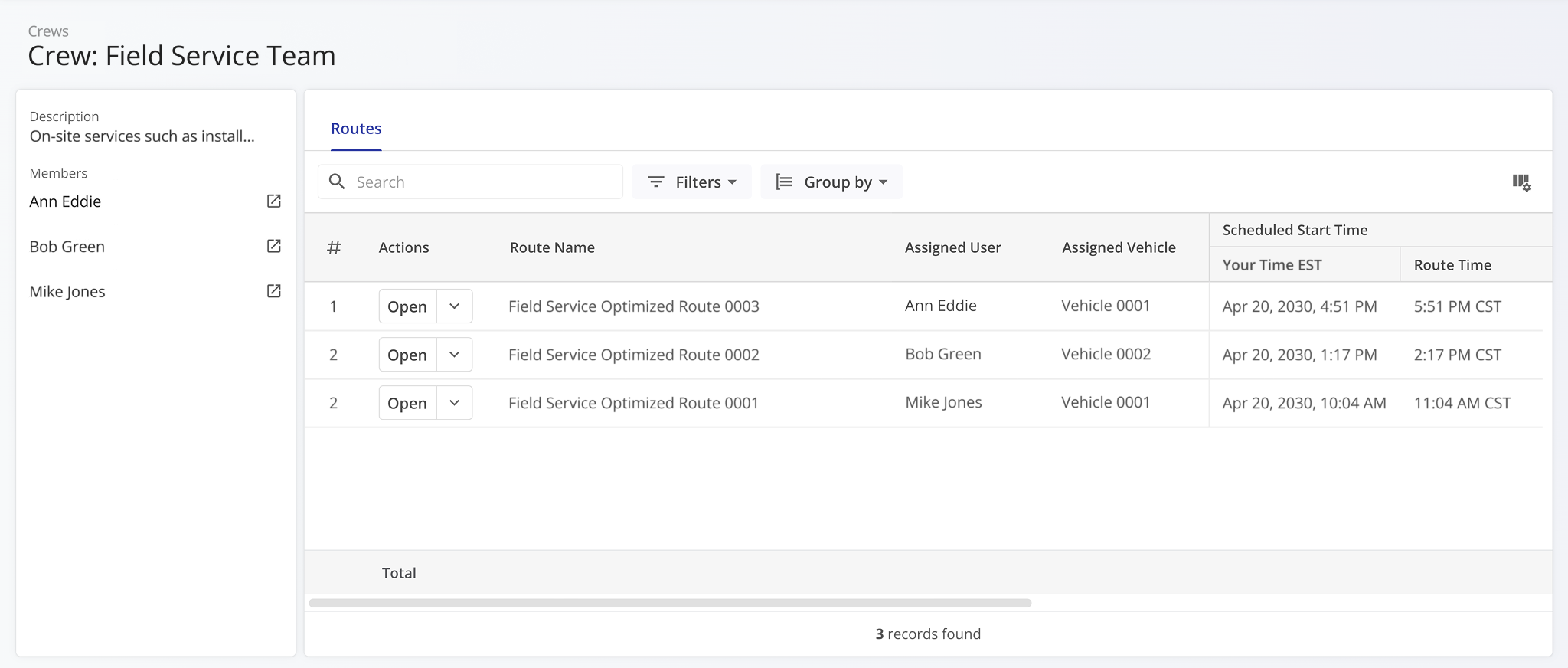Click the Total row label
Screen dimensions: 1568x668
click(x=399, y=573)
